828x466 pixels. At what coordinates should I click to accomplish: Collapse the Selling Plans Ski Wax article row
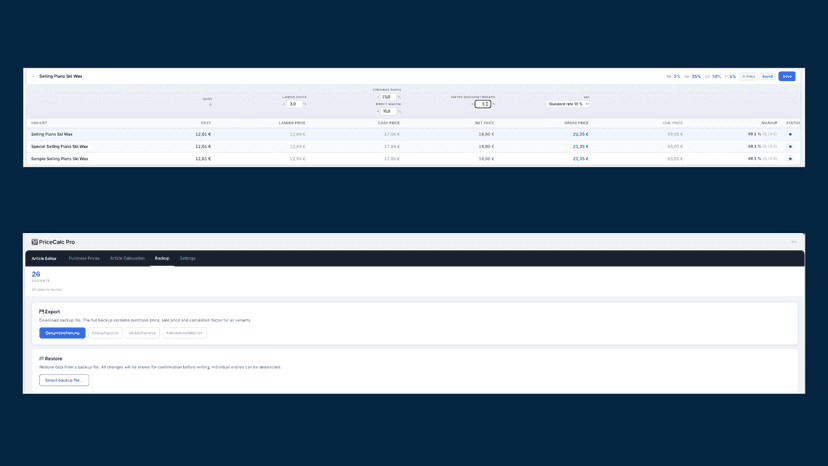click(34, 76)
